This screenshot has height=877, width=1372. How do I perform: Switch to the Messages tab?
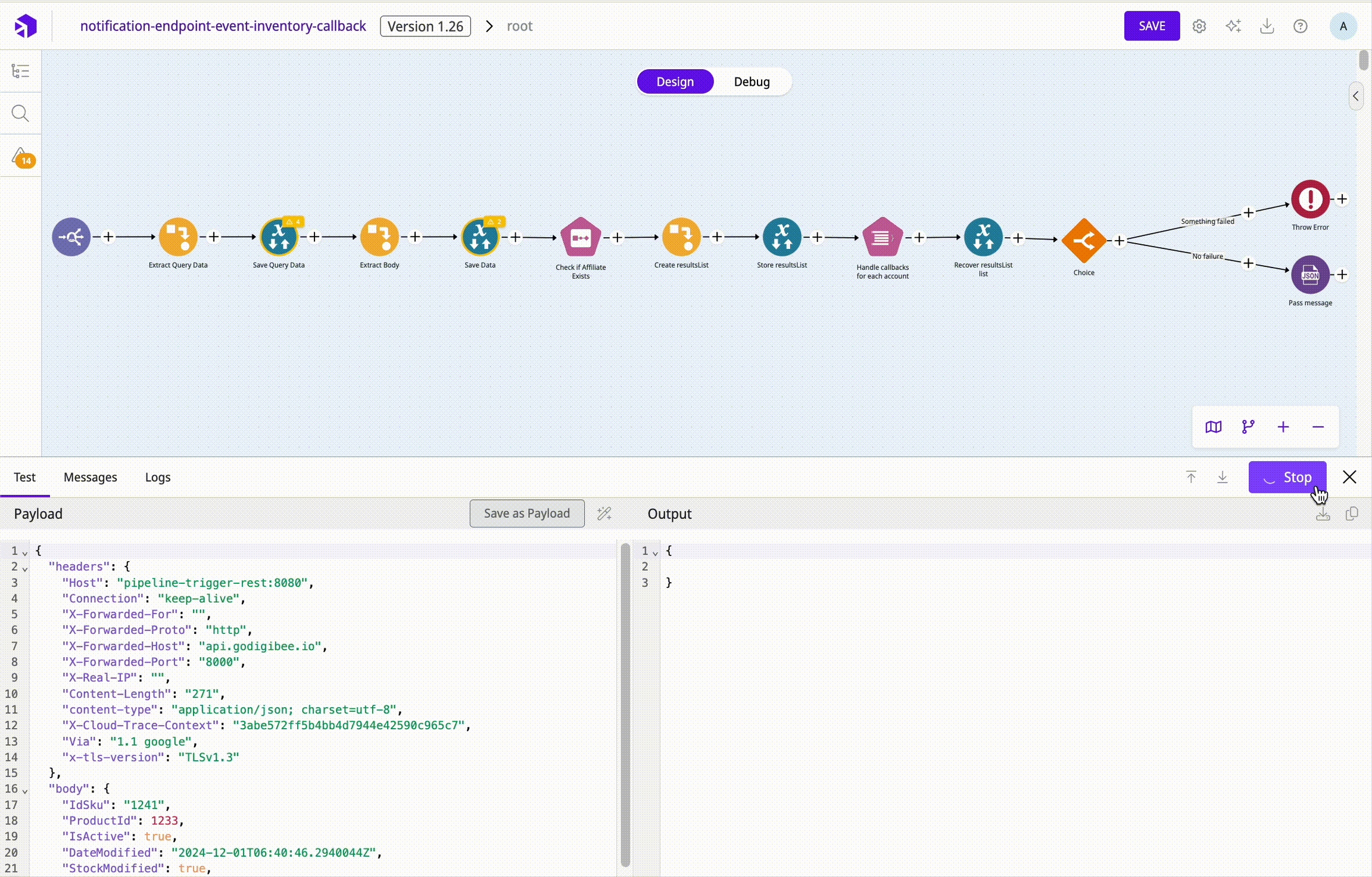pos(90,477)
